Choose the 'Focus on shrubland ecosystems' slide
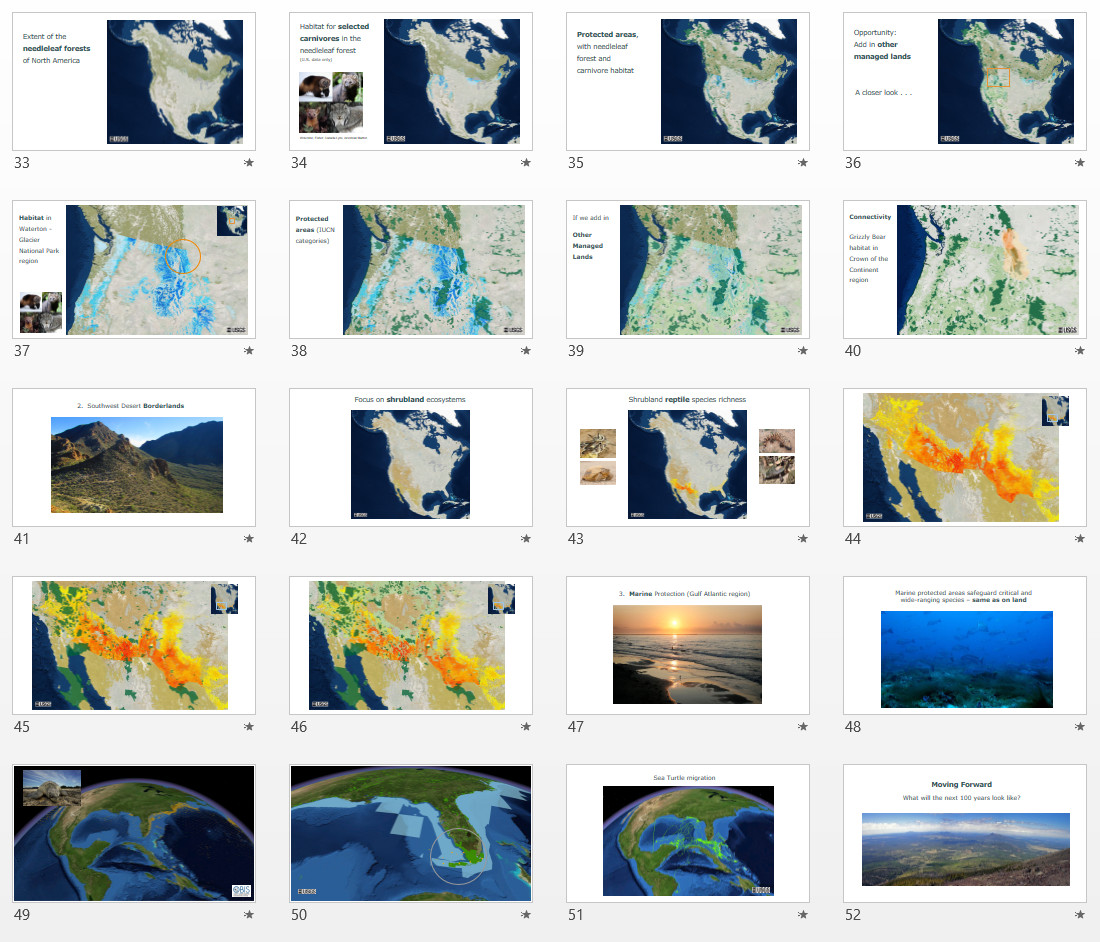 point(411,457)
